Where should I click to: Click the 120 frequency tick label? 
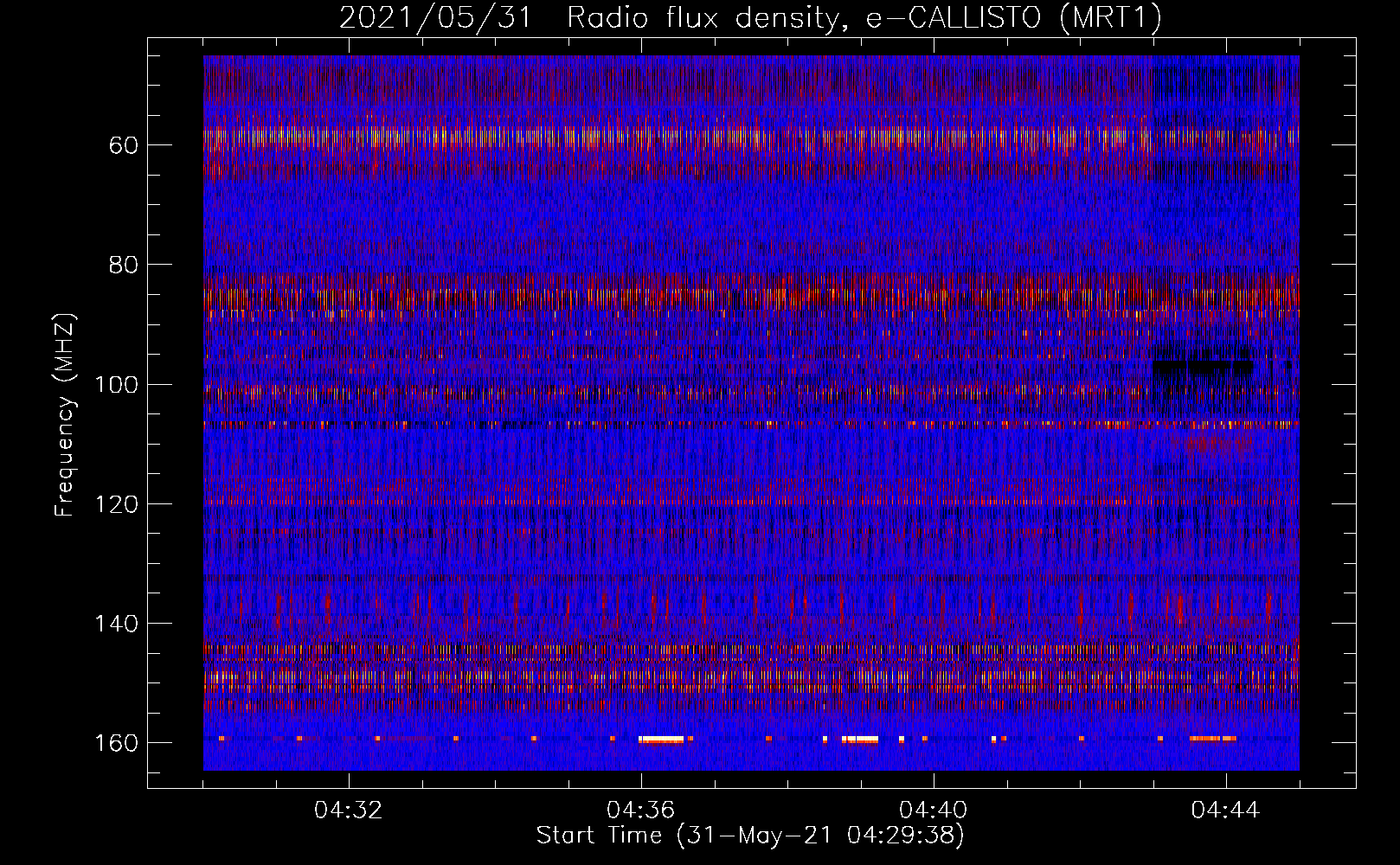(117, 504)
